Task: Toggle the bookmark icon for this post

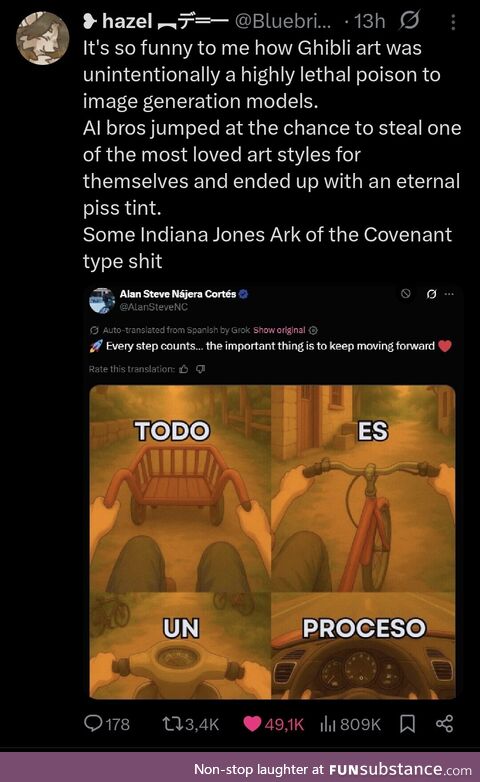Action: [x=408, y=724]
